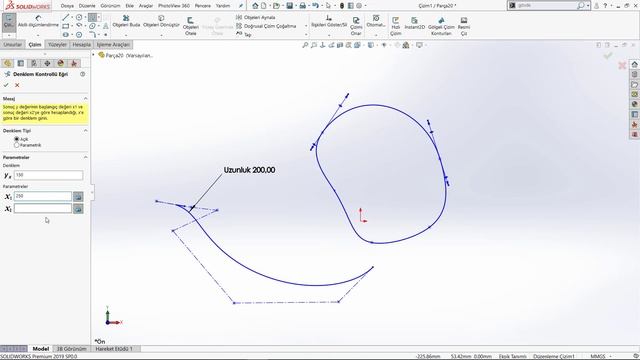Open the PropertyManager tab icon
The height and width of the screenshot is (360, 640).
pos(21,63)
